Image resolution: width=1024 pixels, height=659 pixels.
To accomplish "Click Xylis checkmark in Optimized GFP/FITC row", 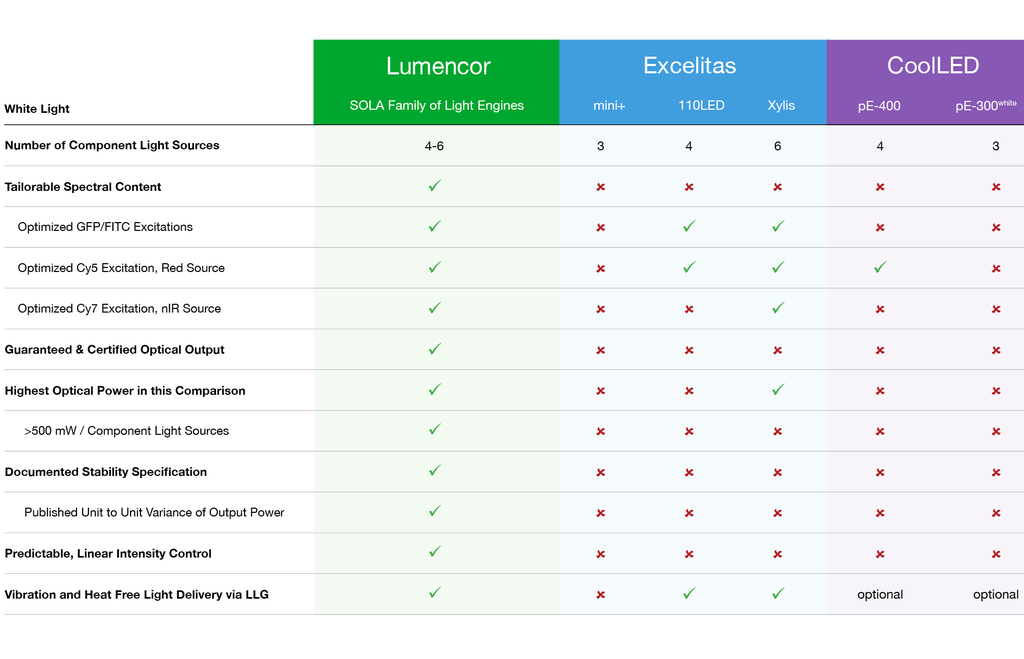I will point(778,227).
